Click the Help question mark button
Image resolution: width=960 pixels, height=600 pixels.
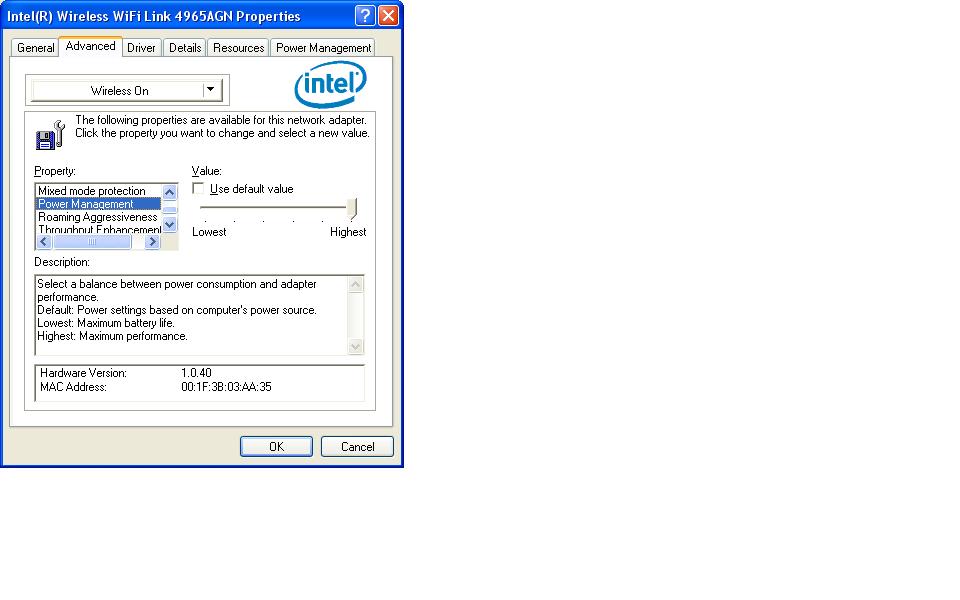pos(365,15)
